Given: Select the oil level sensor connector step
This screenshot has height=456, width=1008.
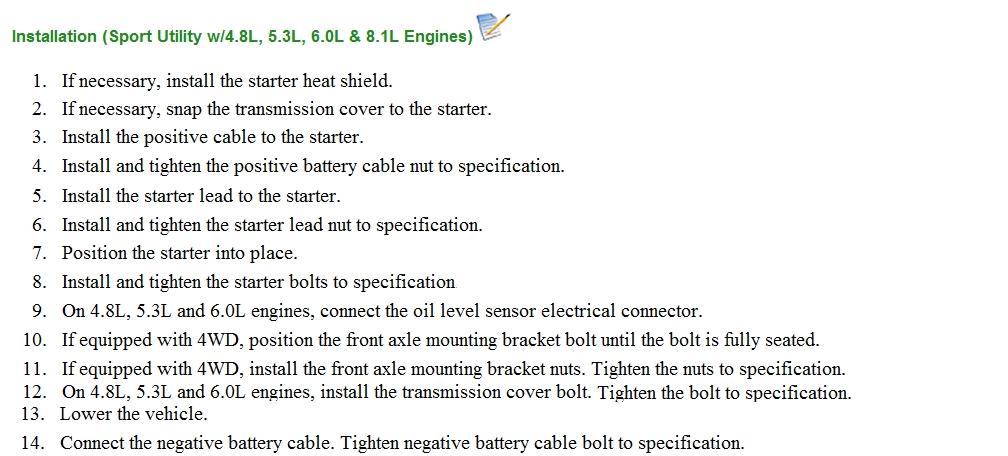Looking at the screenshot, I should point(382,311).
